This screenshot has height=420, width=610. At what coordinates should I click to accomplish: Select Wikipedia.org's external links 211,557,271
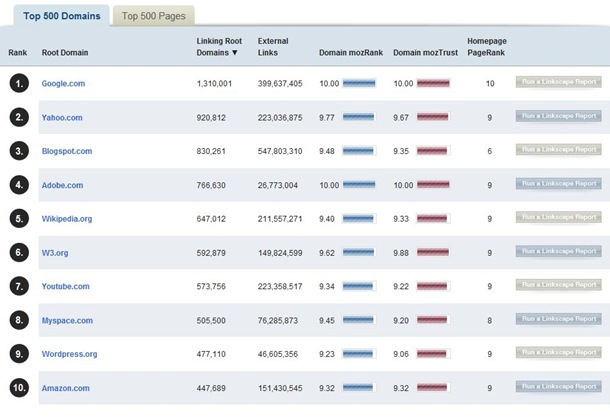(x=280, y=219)
